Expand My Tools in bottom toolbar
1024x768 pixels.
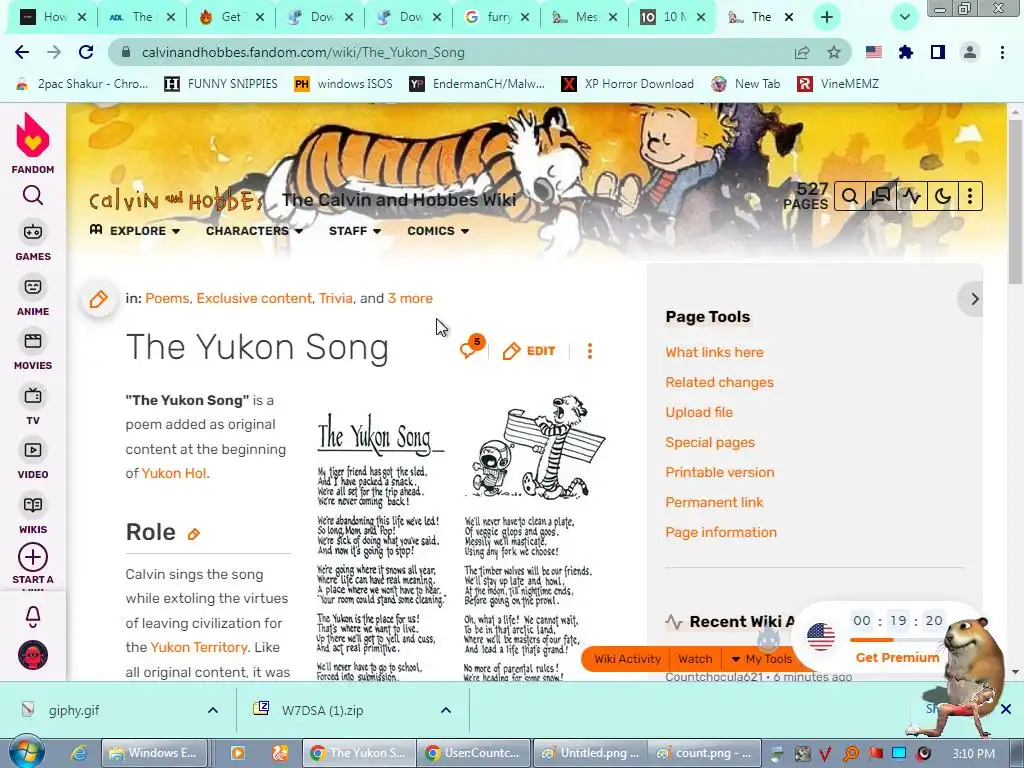coord(761,659)
